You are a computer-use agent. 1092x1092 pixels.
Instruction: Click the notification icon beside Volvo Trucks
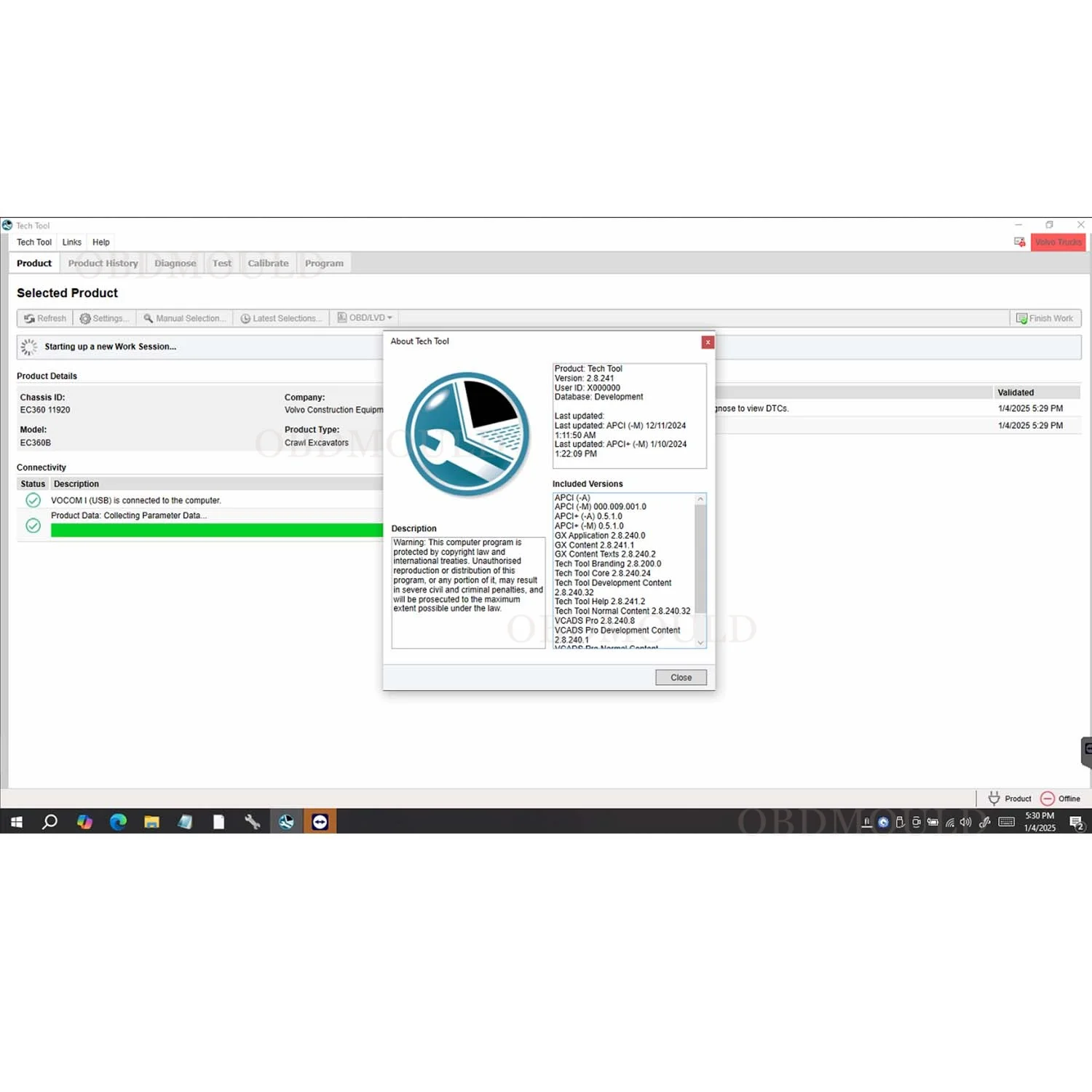(x=1019, y=242)
